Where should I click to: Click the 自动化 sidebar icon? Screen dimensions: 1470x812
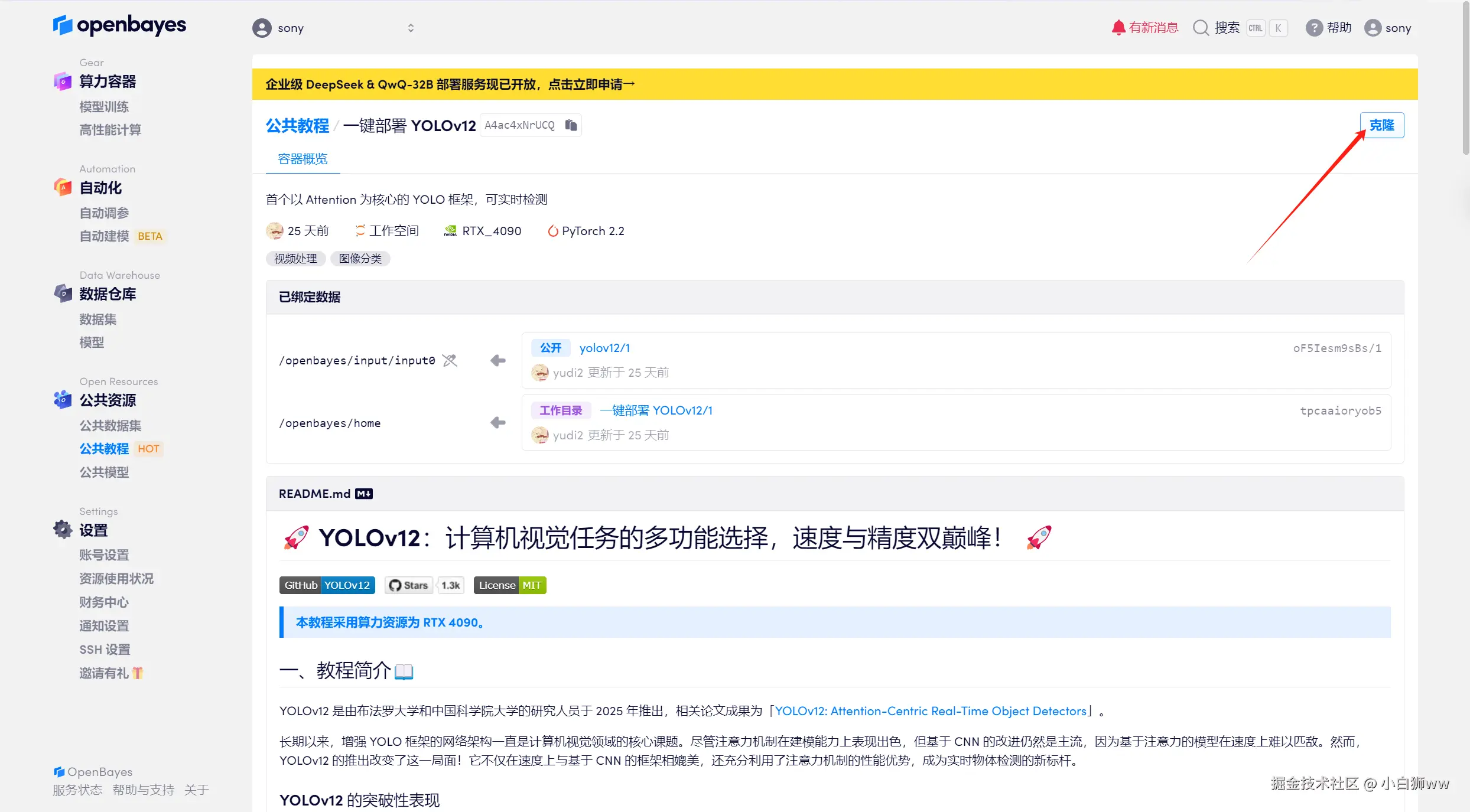pos(63,188)
